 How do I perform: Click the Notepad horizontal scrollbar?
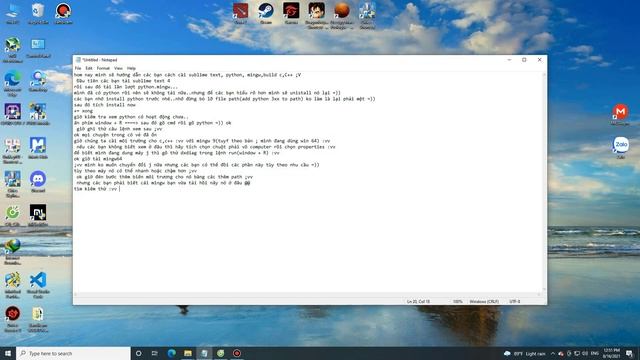coord(308,294)
